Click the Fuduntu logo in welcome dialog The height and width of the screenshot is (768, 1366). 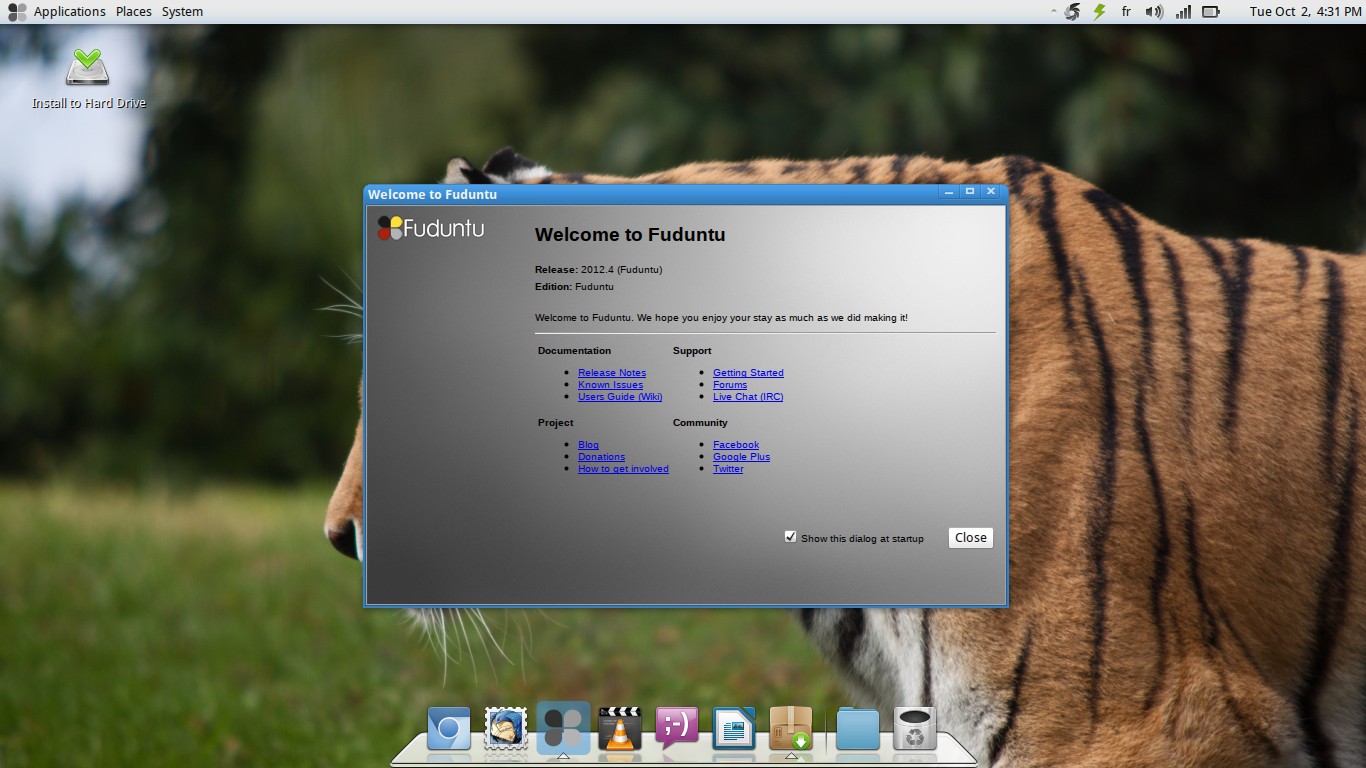click(431, 228)
